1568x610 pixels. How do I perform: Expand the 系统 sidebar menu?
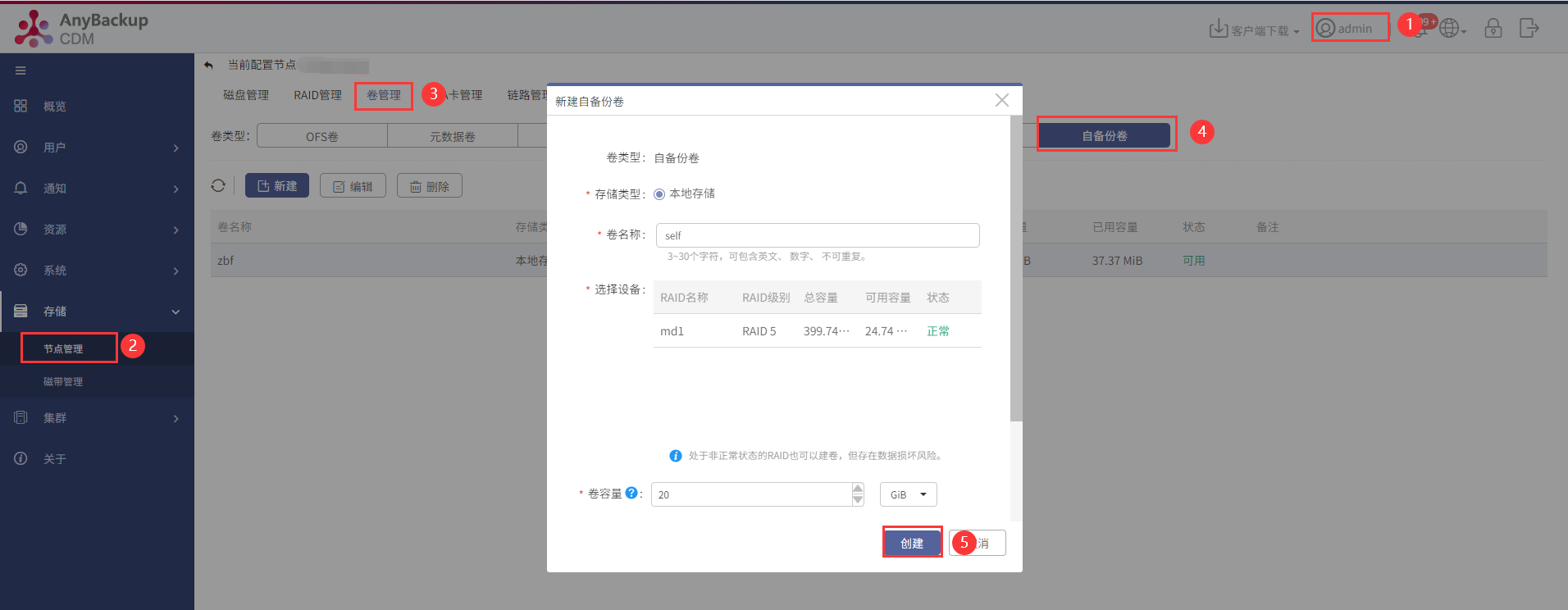pyautogui.click(x=97, y=271)
